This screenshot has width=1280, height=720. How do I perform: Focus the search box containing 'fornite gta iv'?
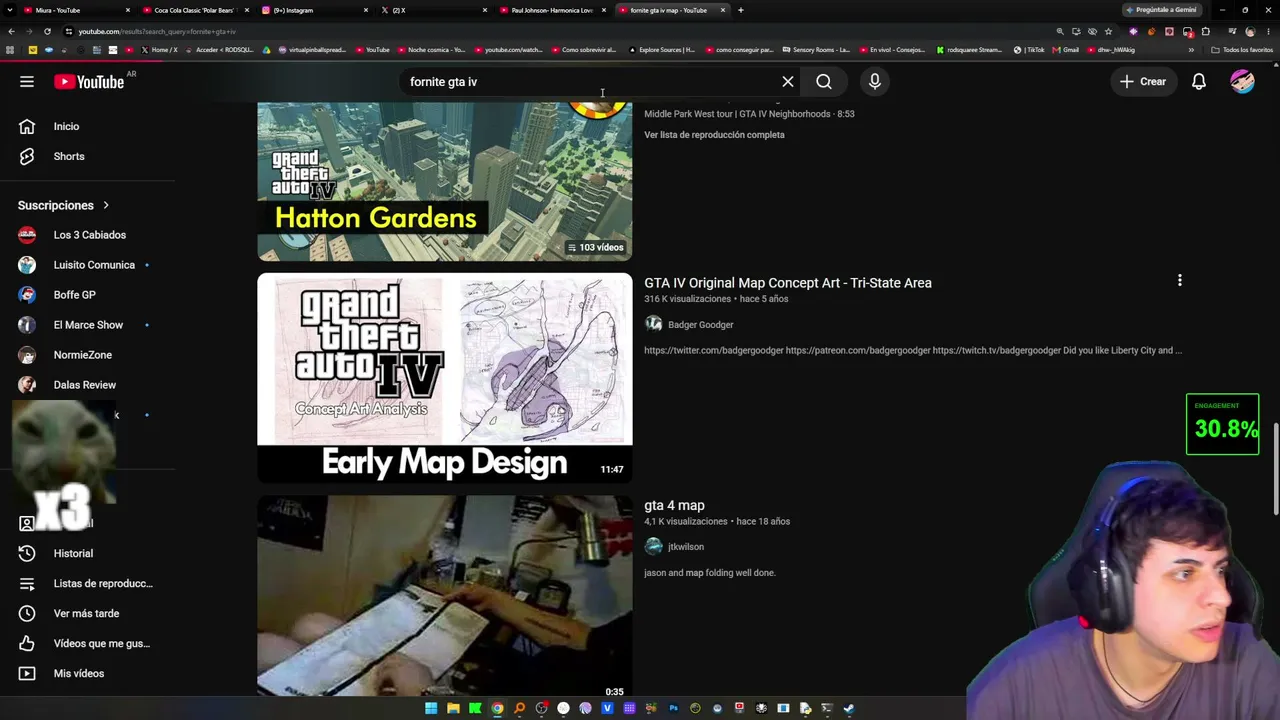[590, 82]
